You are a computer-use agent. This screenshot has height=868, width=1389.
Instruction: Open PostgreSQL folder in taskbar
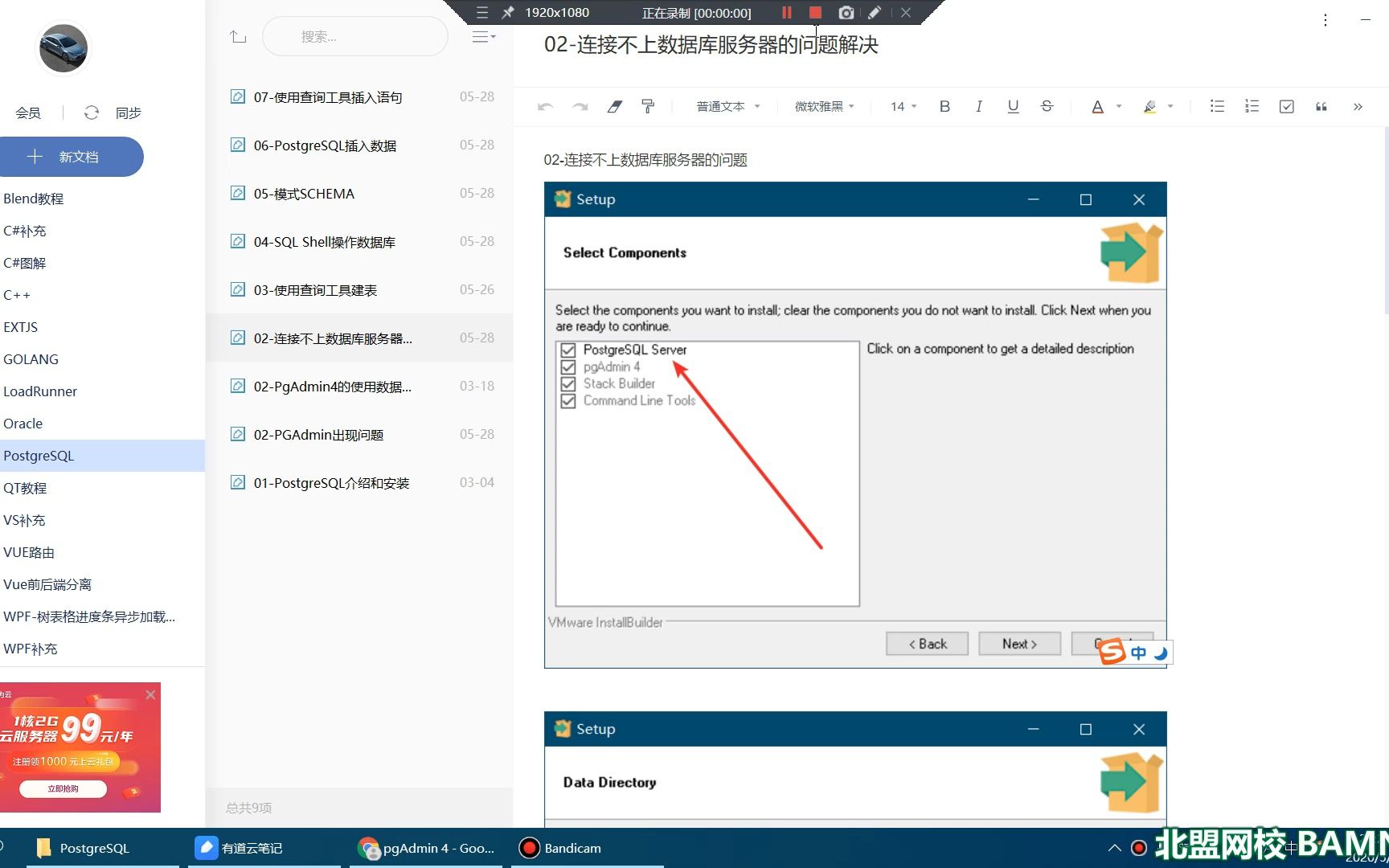(102, 848)
